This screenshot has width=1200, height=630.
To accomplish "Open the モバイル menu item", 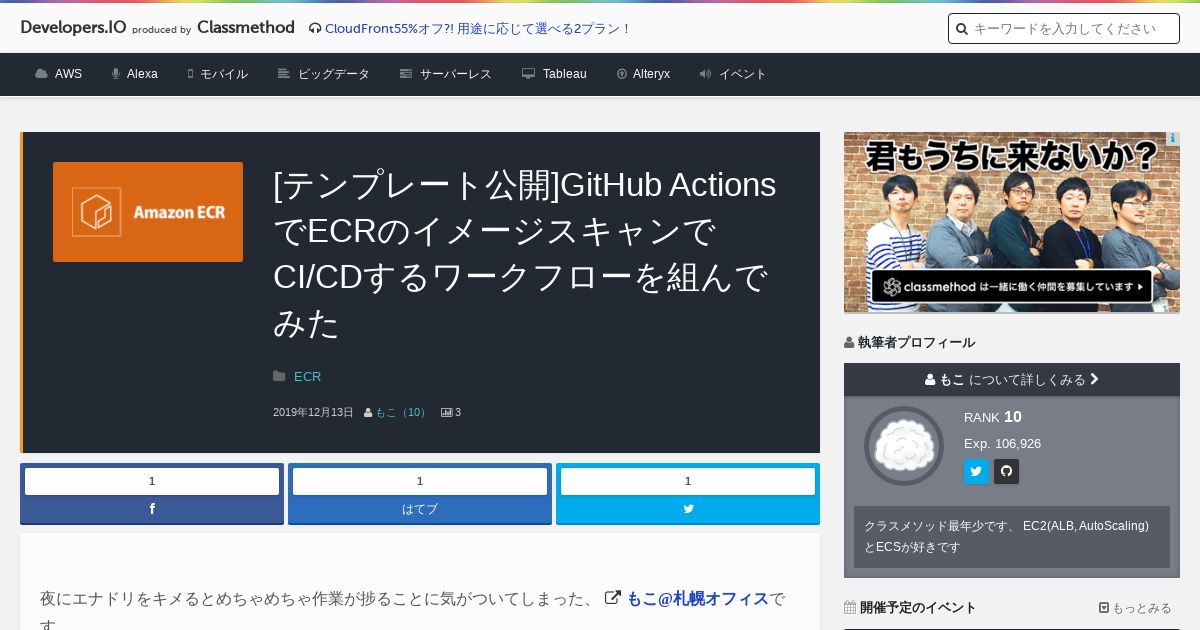I will 224,74.
